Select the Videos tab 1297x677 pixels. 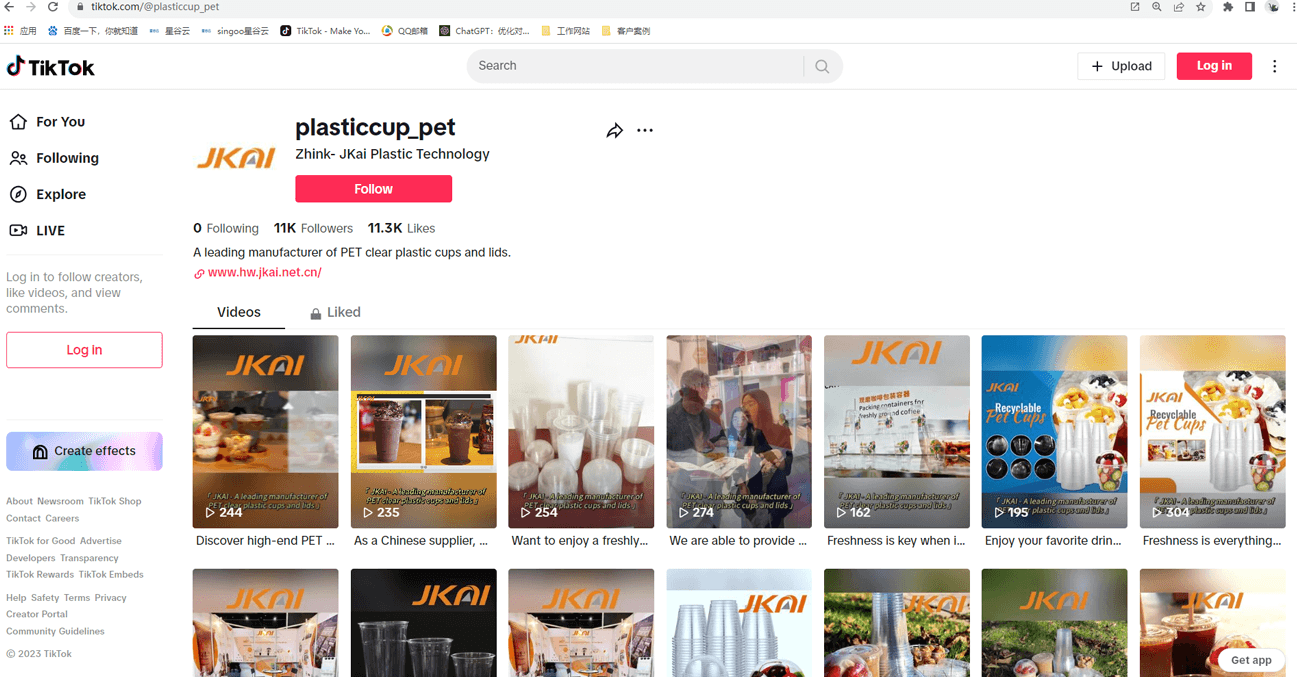[x=239, y=312]
